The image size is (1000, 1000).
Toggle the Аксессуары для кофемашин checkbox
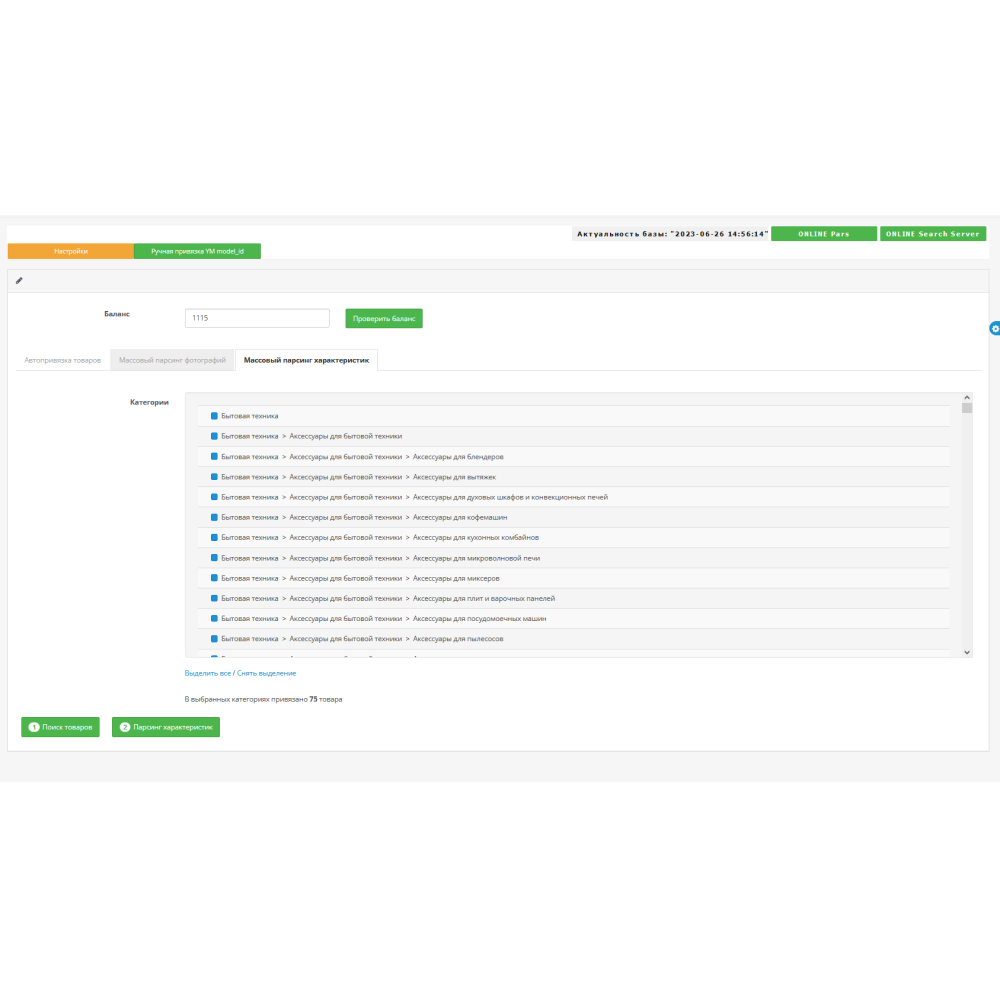214,517
